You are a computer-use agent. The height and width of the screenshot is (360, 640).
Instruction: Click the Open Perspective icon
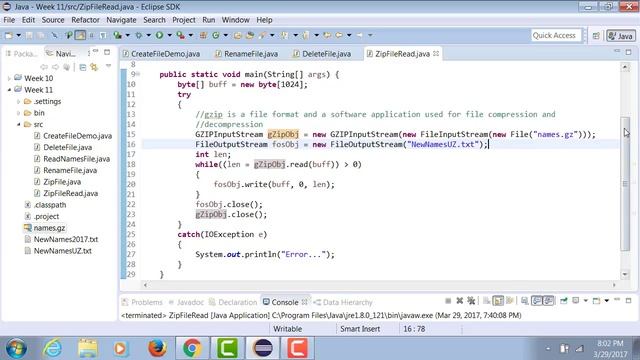(x=596, y=36)
